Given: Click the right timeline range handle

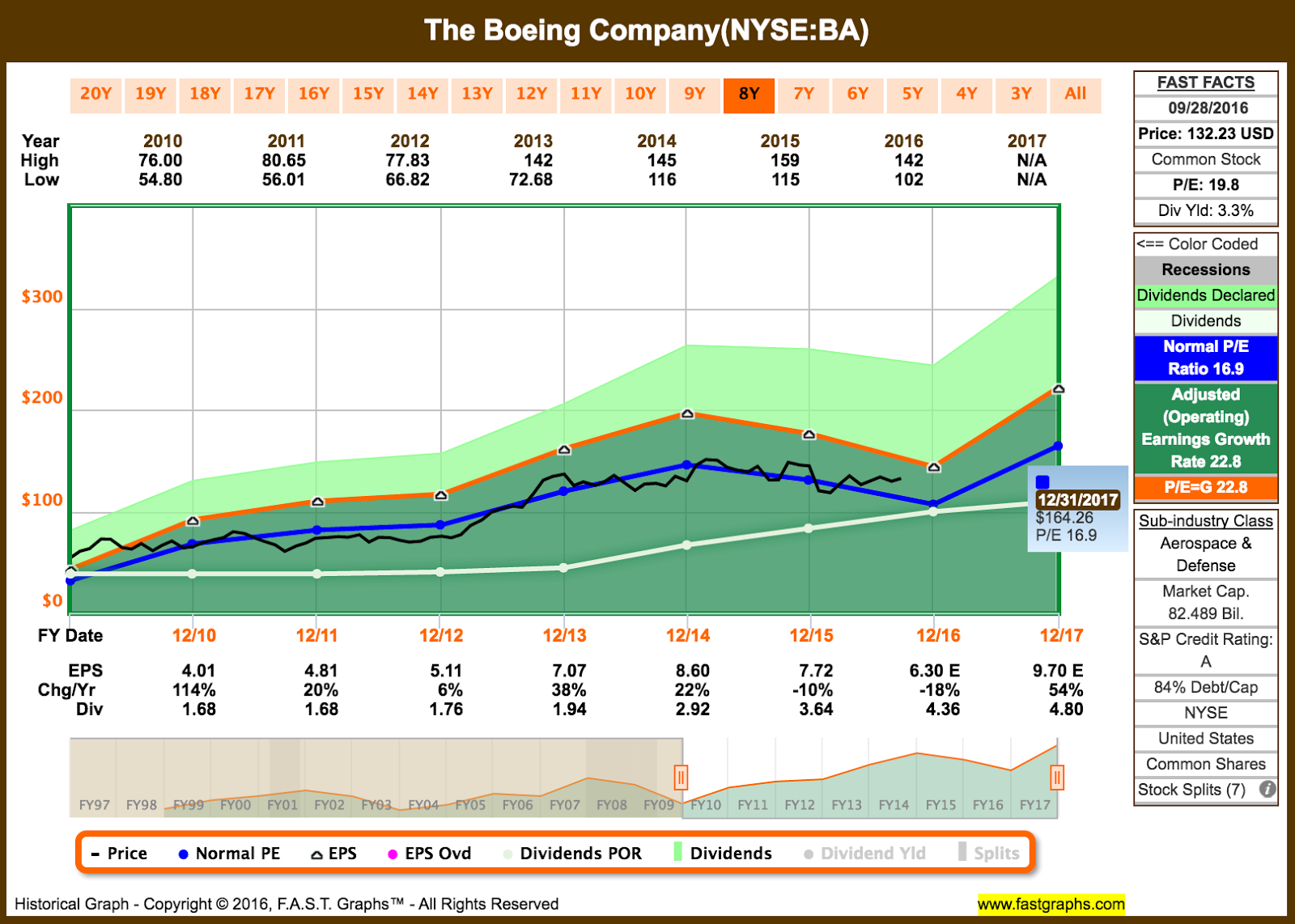Looking at the screenshot, I should click(x=1057, y=778).
